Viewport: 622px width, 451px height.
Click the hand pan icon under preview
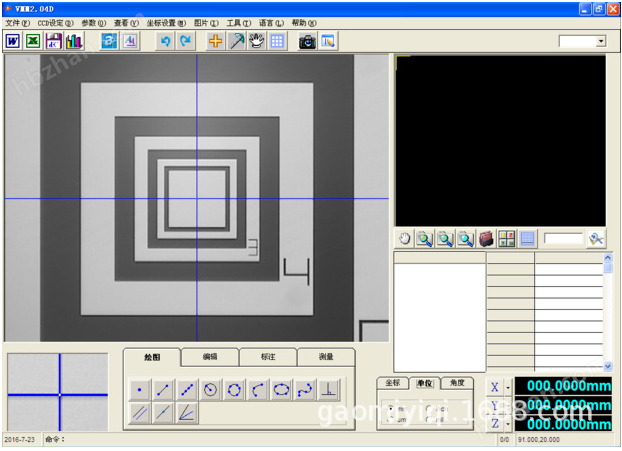[405, 239]
